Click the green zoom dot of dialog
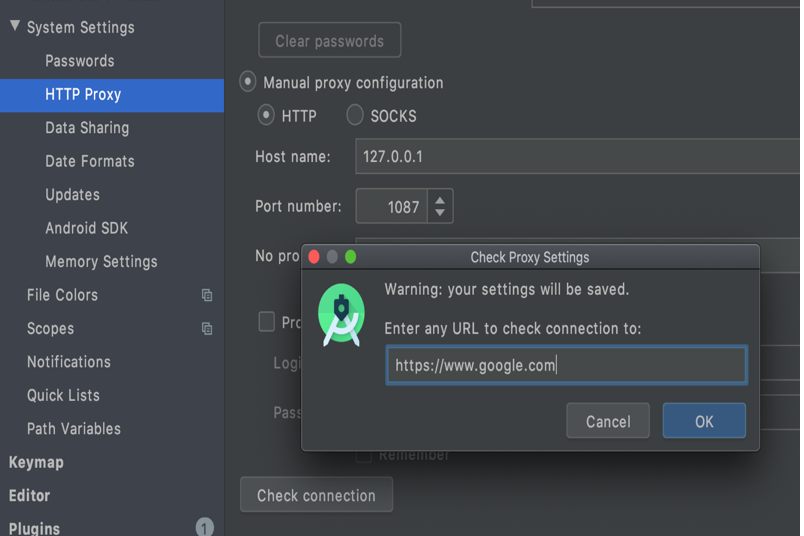Screen dimensions: 804x536 click(x=350, y=256)
